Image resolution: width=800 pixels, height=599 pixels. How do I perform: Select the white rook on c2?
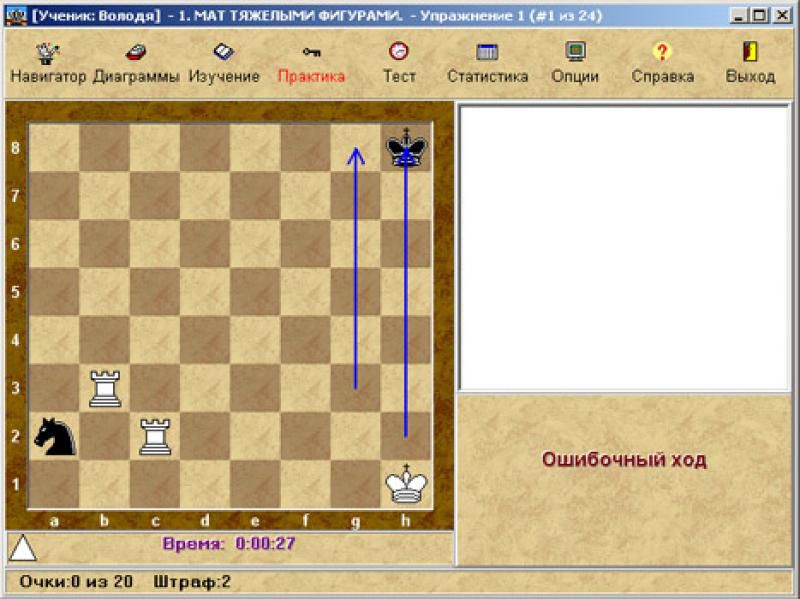[155, 437]
